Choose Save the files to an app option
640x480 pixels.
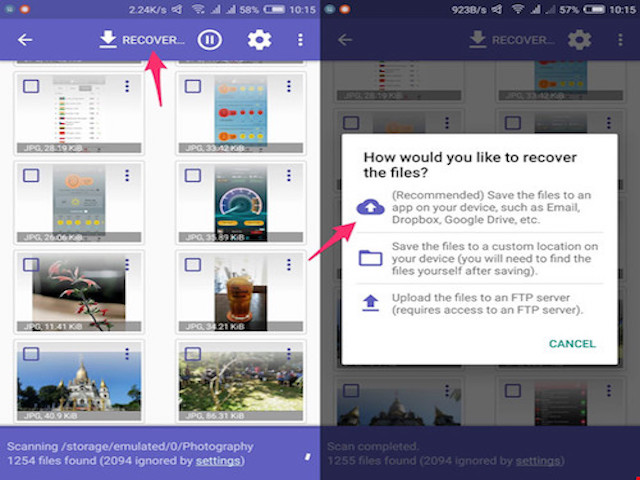pyautogui.click(x=485, y=207)
